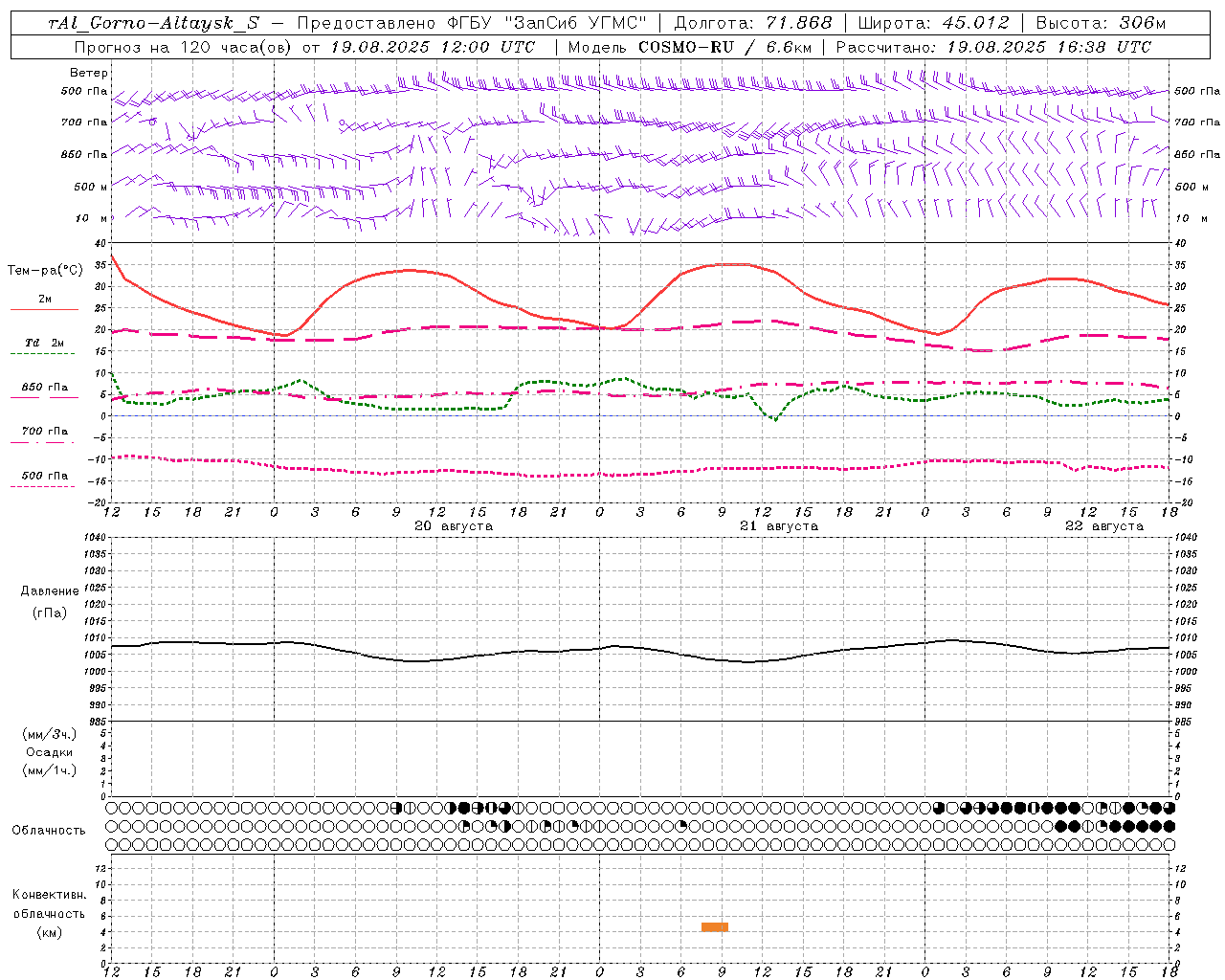Click the red line sample under 2м legend
This screenshot has height=980, width=1225.
pos(45,309)
